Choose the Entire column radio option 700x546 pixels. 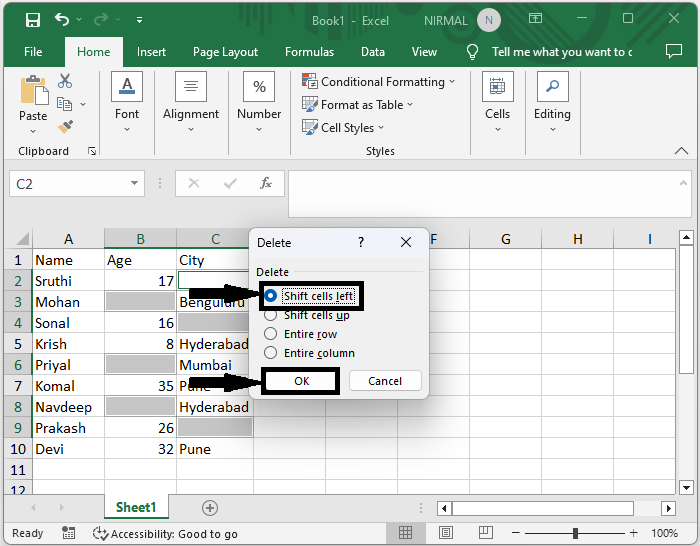(270, 353)
